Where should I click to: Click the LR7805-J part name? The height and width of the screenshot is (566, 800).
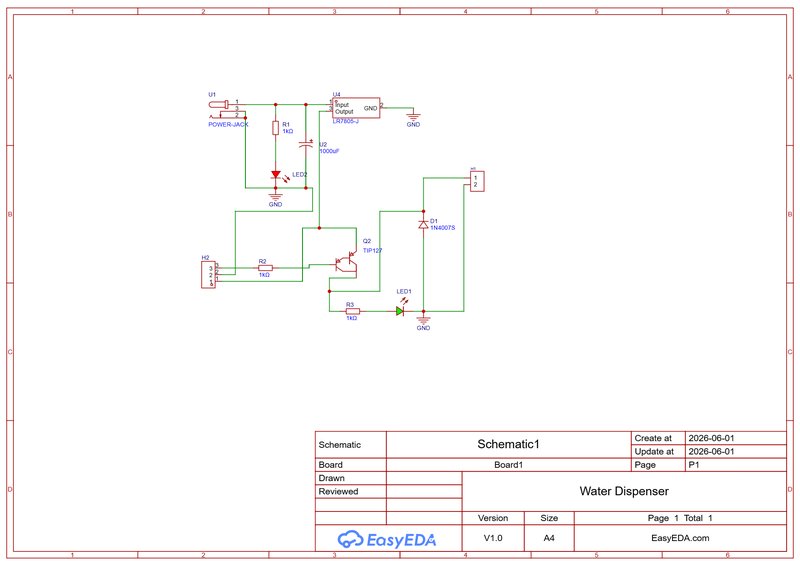[x=345, y=121]
